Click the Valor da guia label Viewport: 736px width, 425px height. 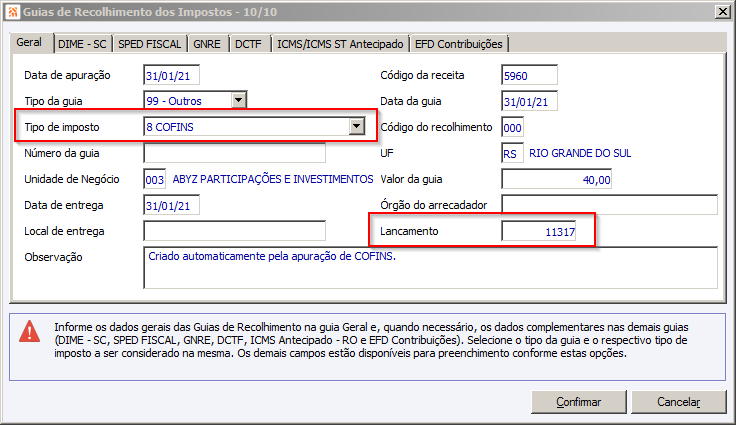click(411, 179)
